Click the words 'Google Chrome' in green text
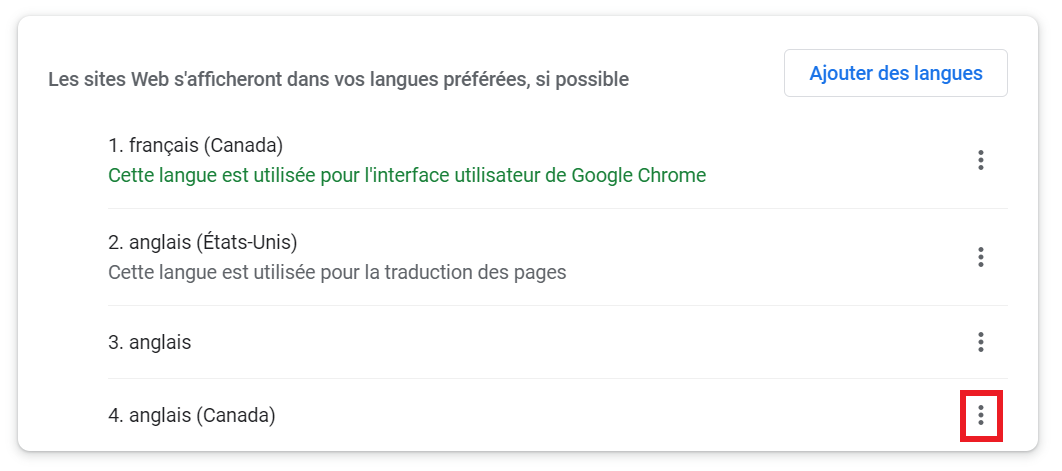This screenshot has width=1062, height=471. pyautogui.click(x=639, y=175)
